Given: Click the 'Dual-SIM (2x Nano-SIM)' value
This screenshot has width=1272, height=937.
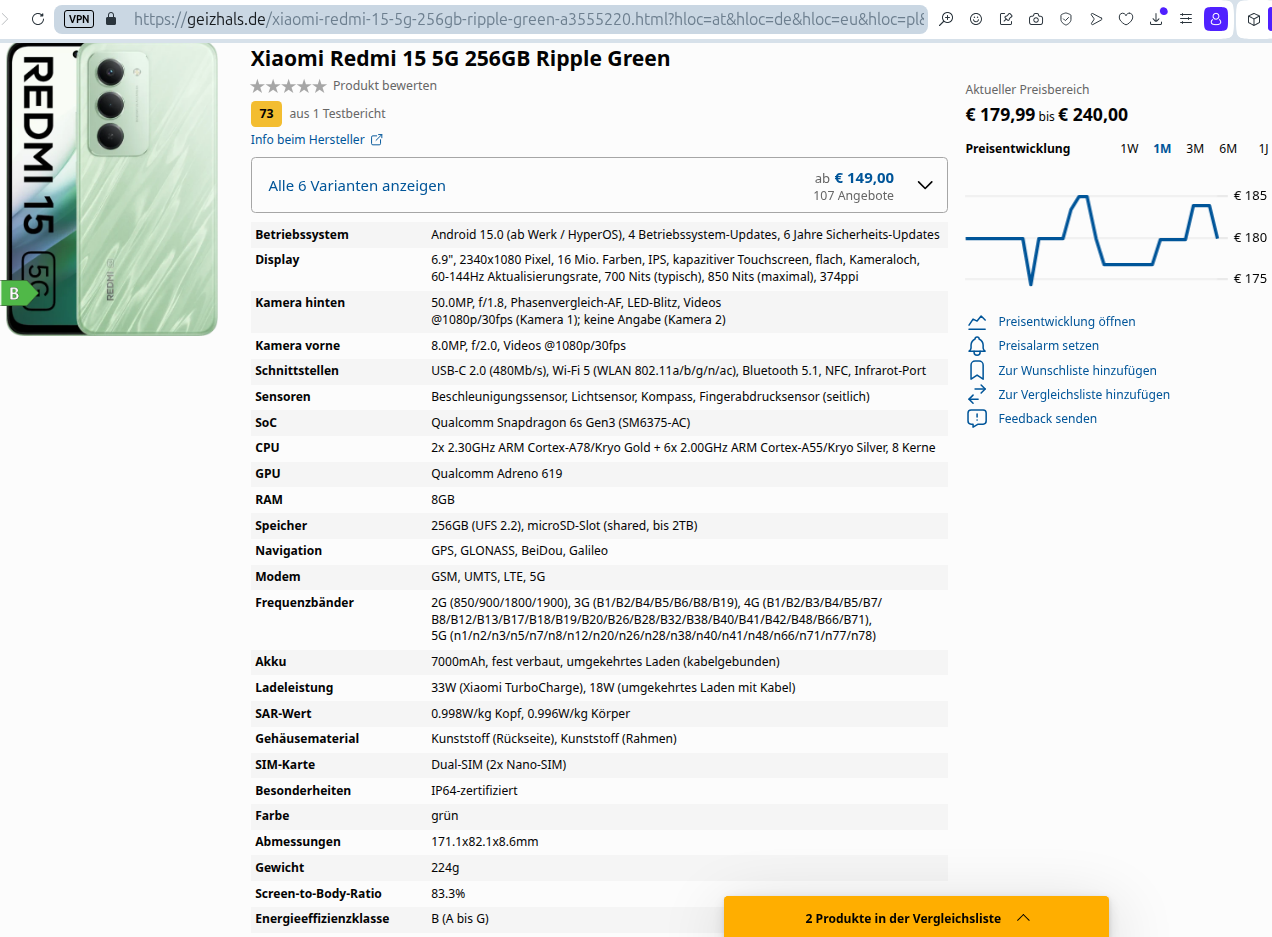Looking at the screenshot, I should (x=498, y=765).
